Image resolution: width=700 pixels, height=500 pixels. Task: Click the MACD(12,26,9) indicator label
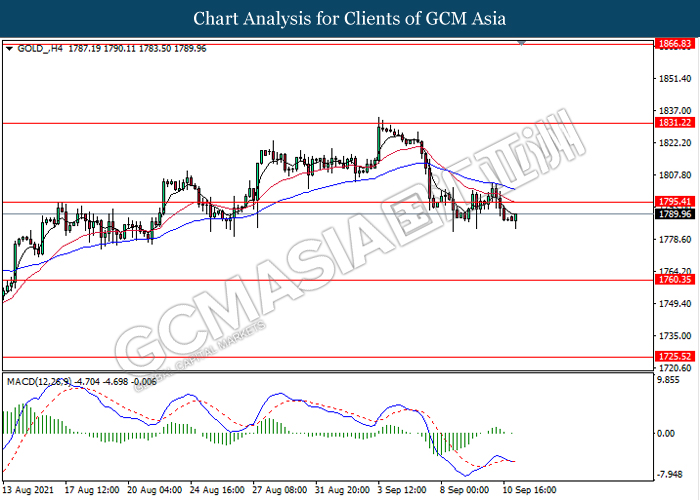pyautogui.click(x=39, y=382)
